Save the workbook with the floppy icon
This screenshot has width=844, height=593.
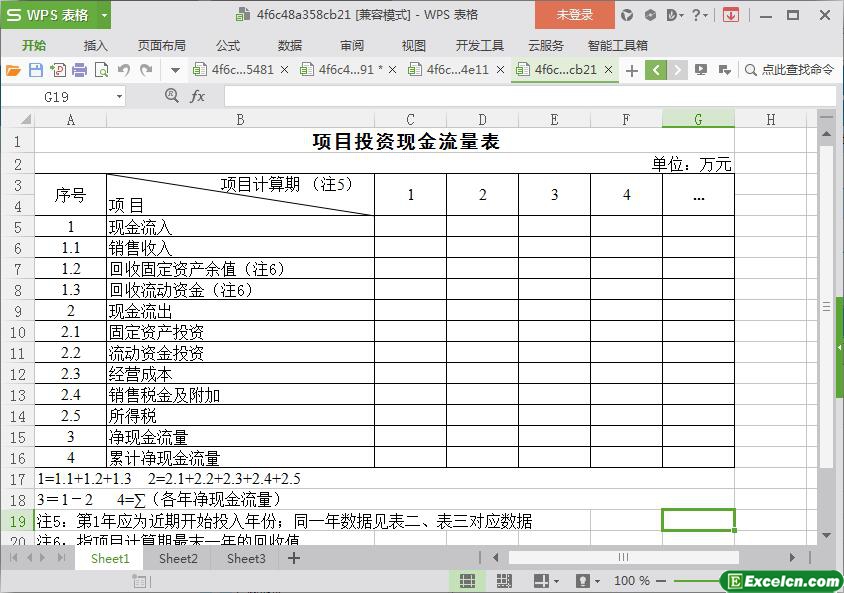coord(36,70)
